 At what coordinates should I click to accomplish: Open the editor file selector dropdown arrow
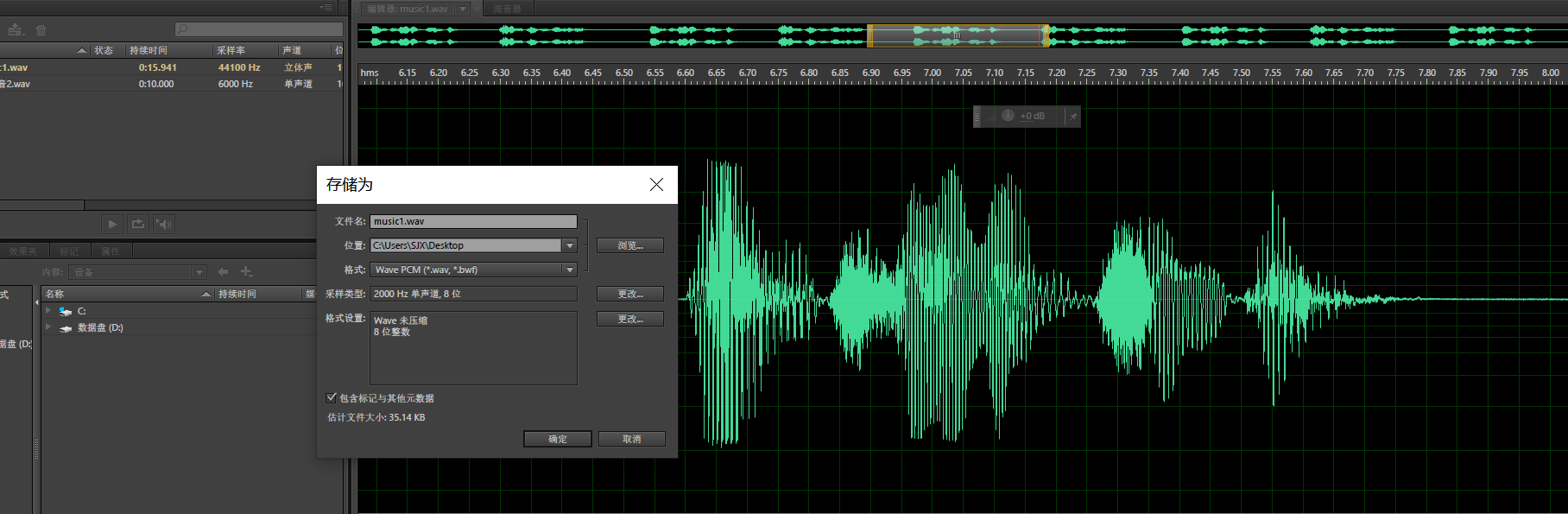[463, 9]
